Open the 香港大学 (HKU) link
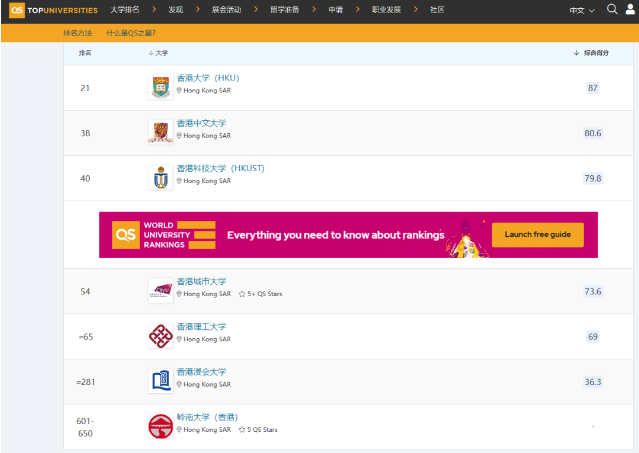 coord(208,78)
